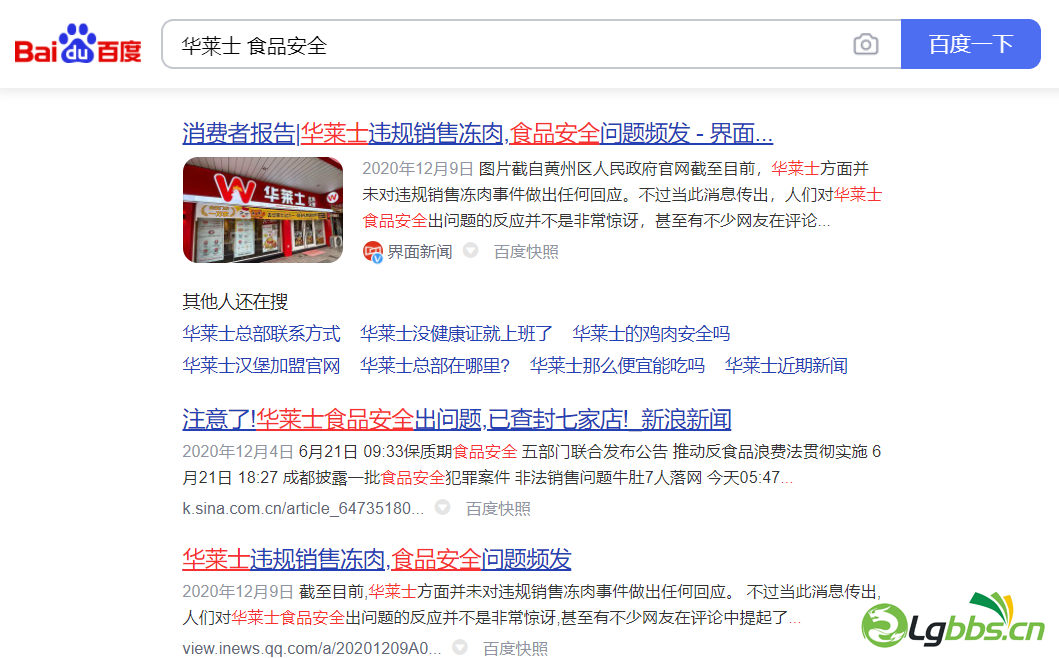
Task: Open the 华莱士 storefront thumbnail image
Action: (263, 210)
